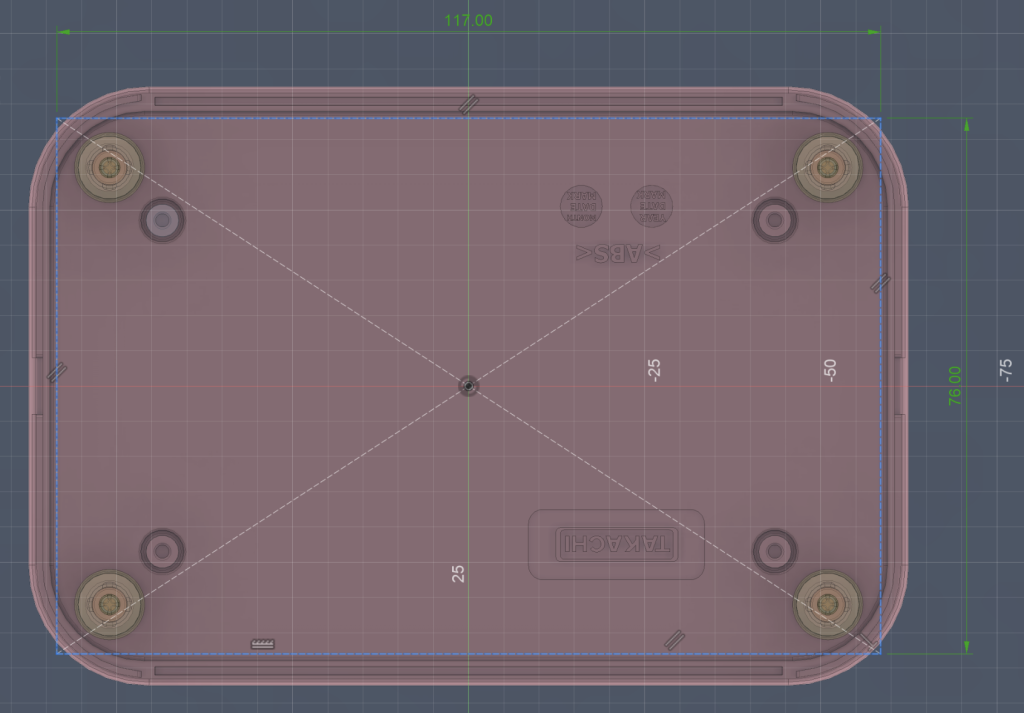Image resolution: width=1024 pixels, height=713 pixels.
Task: Select the upper-right inner standoff hole
Action: tap(775, 221)
